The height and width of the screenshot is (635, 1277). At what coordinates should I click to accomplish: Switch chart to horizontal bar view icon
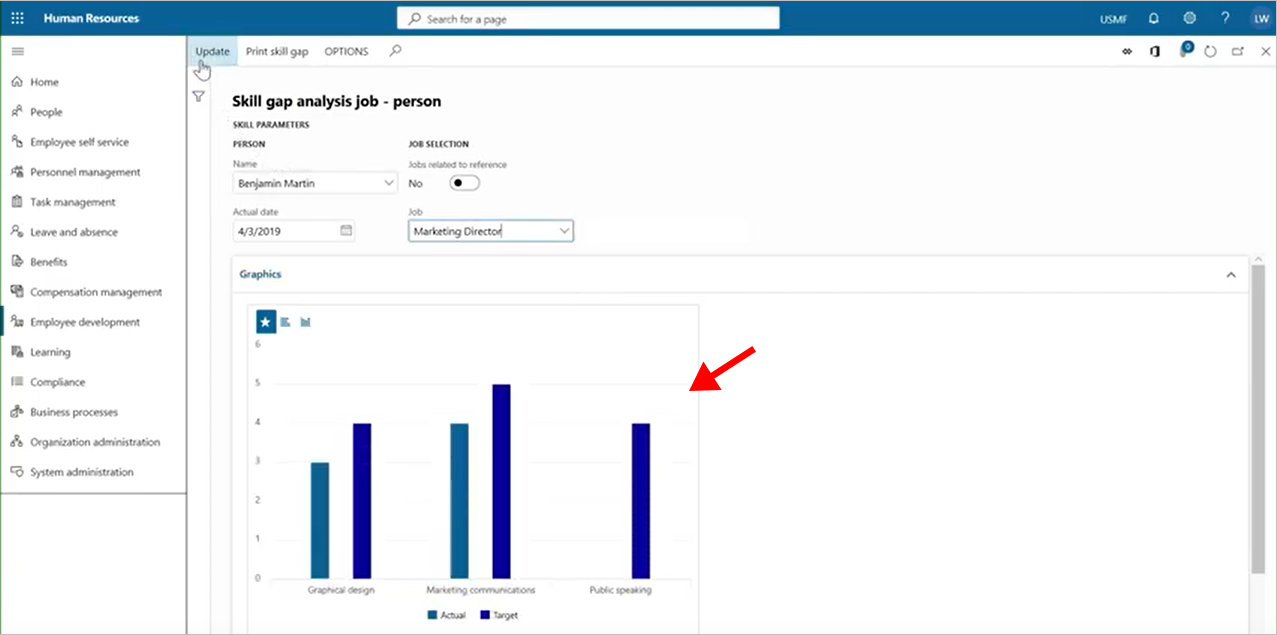pyautogui.click(x=285, y=322)
